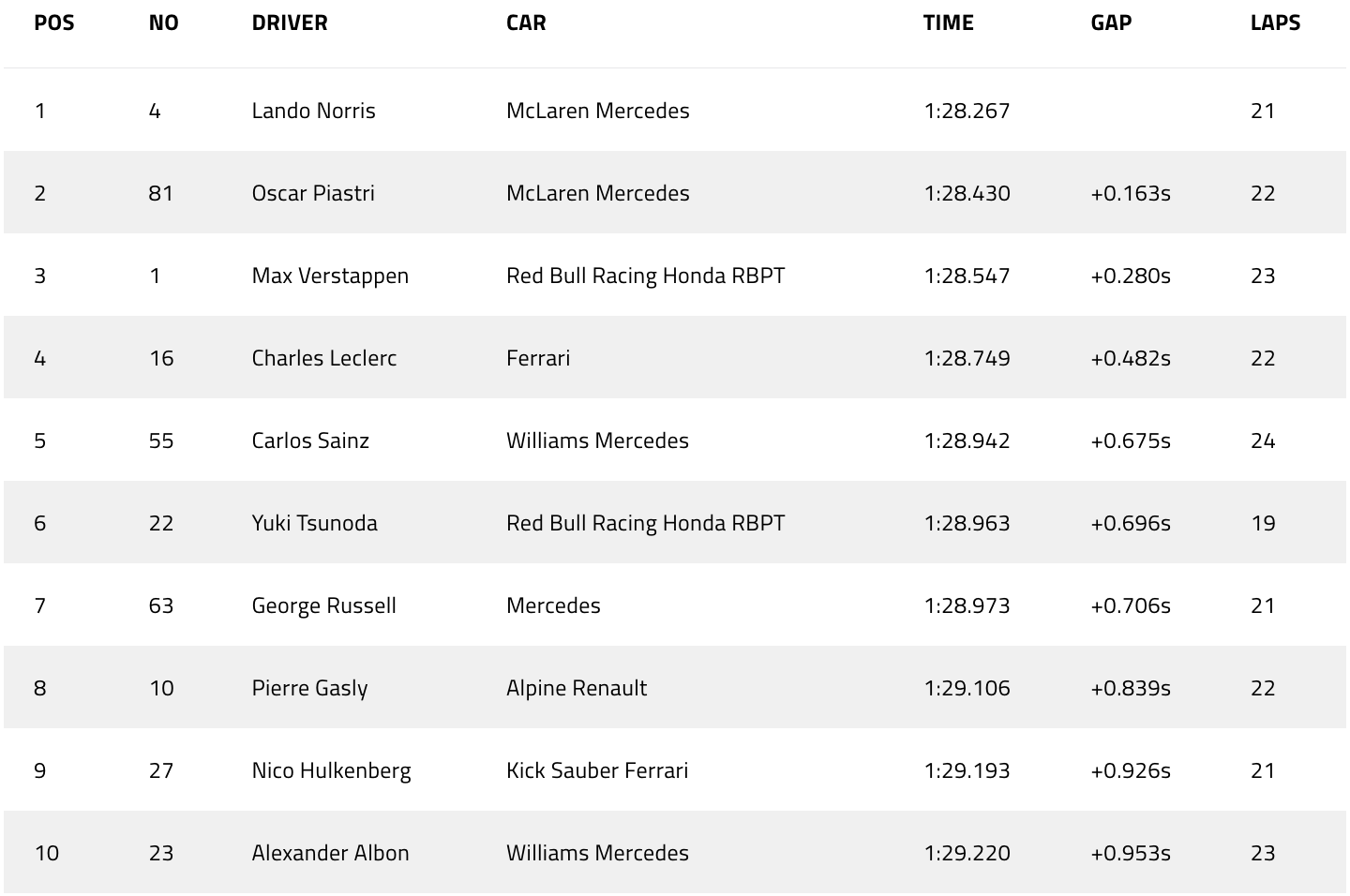The height and width of the screenshot is (896, 1350).
Task: Click the POS column header
Action: tap(54, 23)
